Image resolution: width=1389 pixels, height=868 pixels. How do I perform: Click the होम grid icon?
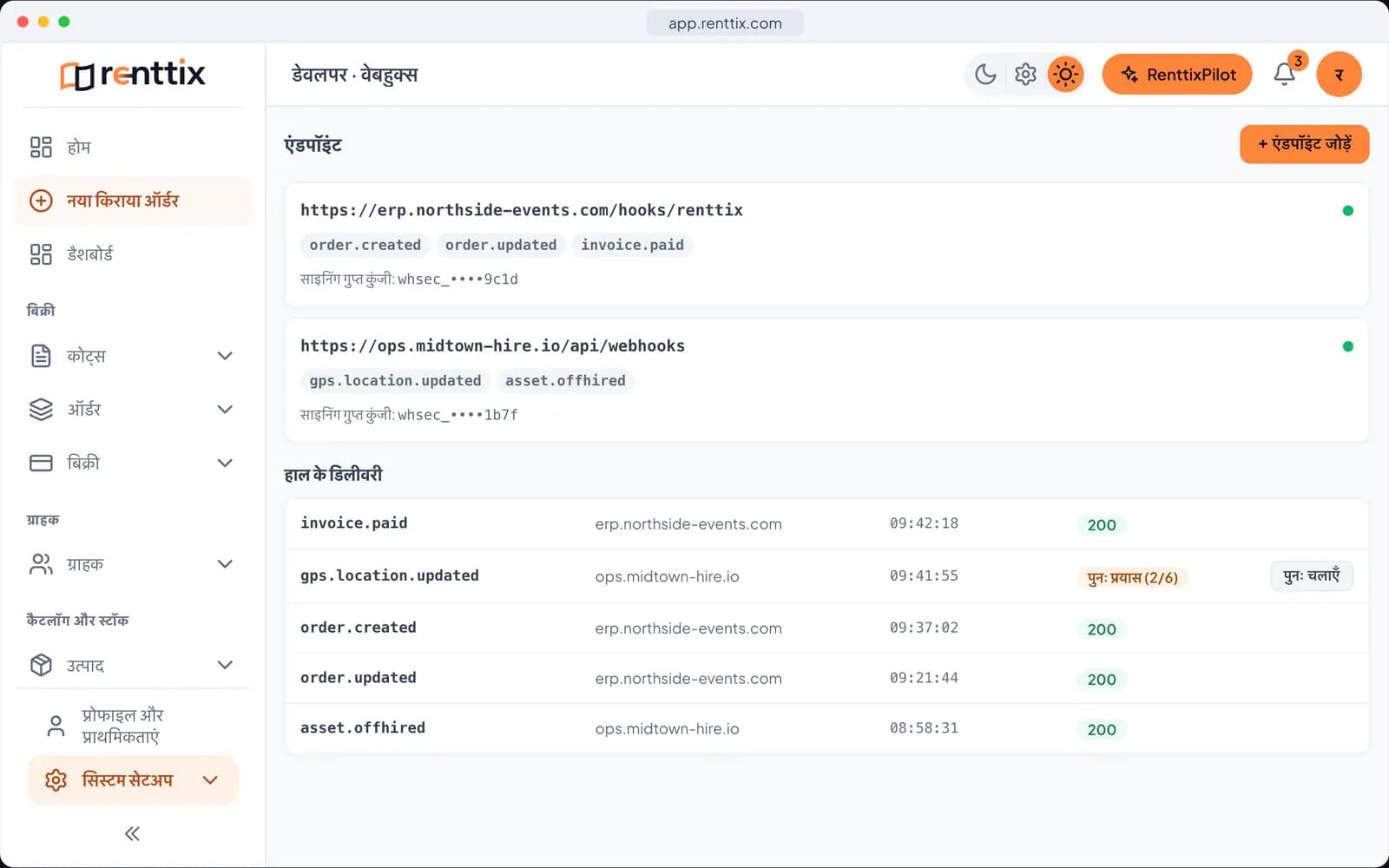41,147
